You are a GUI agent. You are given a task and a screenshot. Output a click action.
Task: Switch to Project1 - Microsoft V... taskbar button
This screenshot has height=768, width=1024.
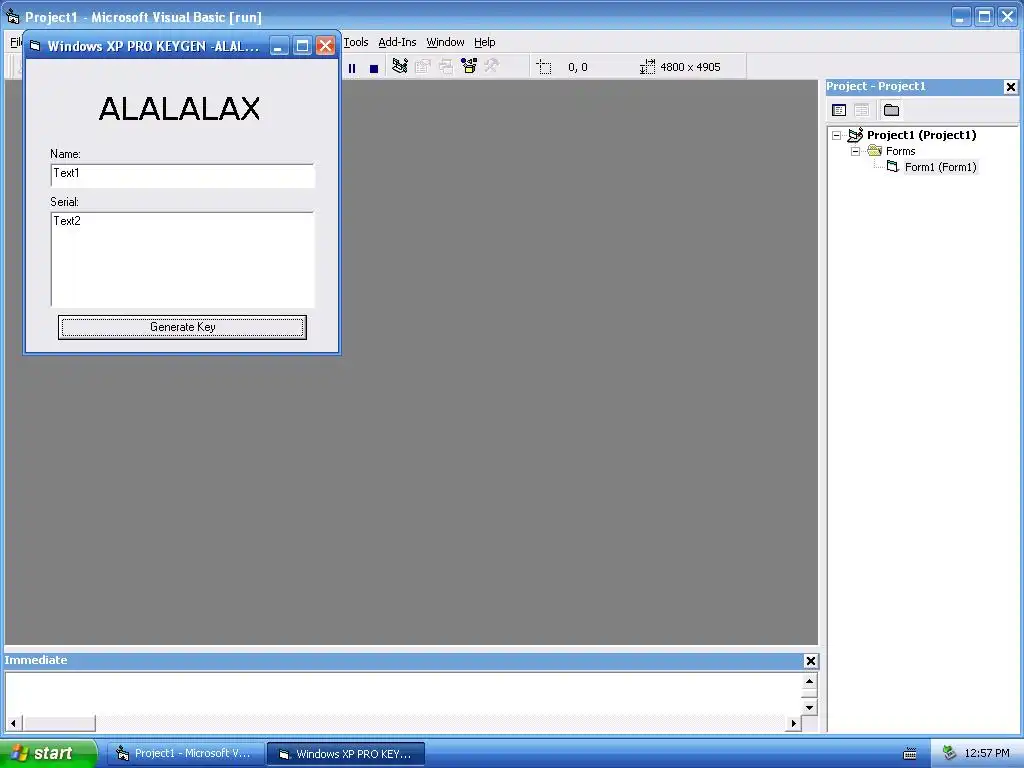coord(186,754)
